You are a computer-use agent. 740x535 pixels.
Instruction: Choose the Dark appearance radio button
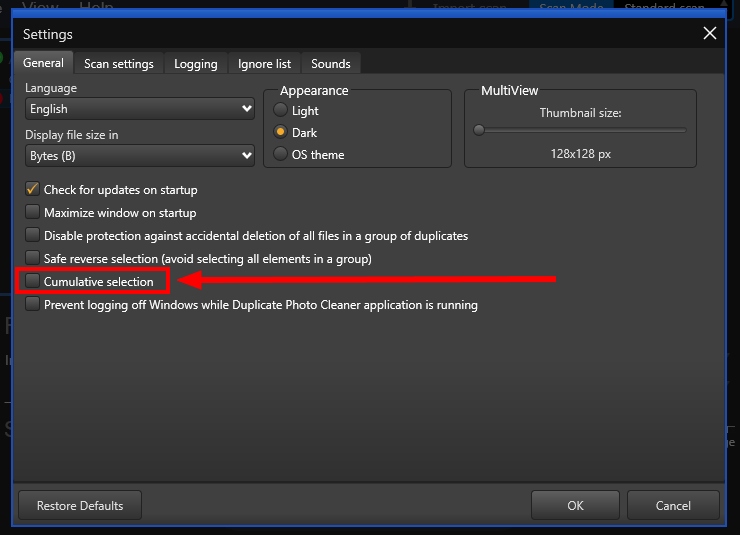(281, 133)
